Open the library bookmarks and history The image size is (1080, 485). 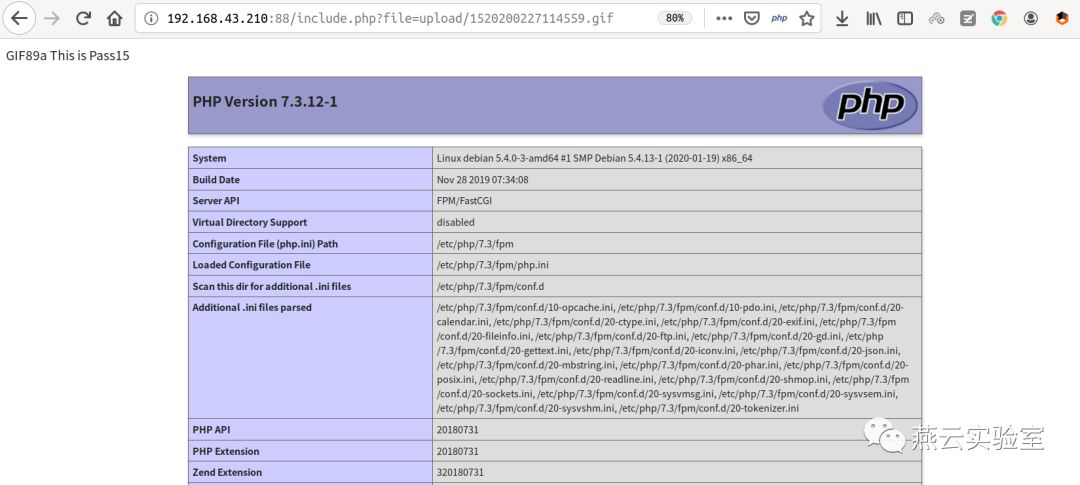[x=873, y=19]
